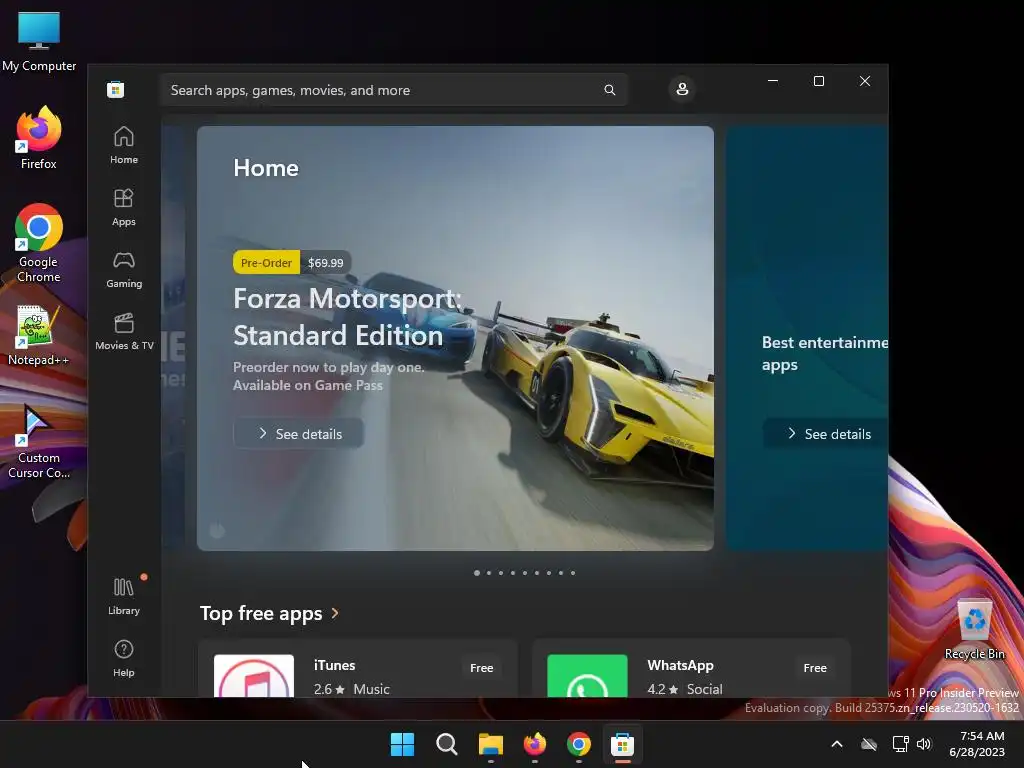The height and width of the screenshot is (768, 1024).
Task: Click the Pre-Order badge on Forza
Action: (x=266, y=263)
